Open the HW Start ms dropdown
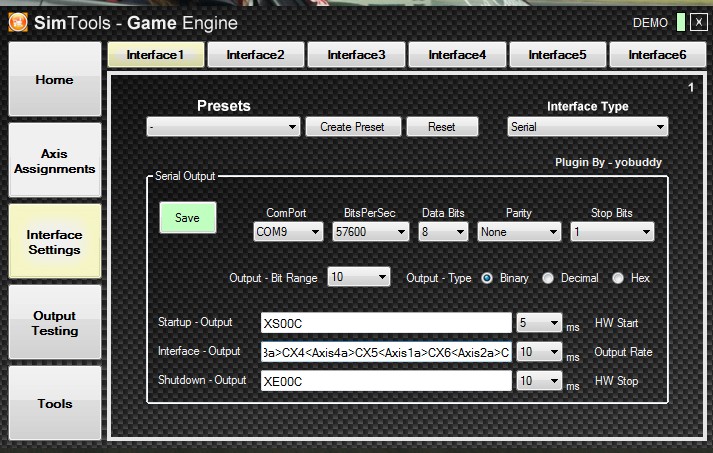The width and height of the screenshot is (713, 453). point(539,323)
